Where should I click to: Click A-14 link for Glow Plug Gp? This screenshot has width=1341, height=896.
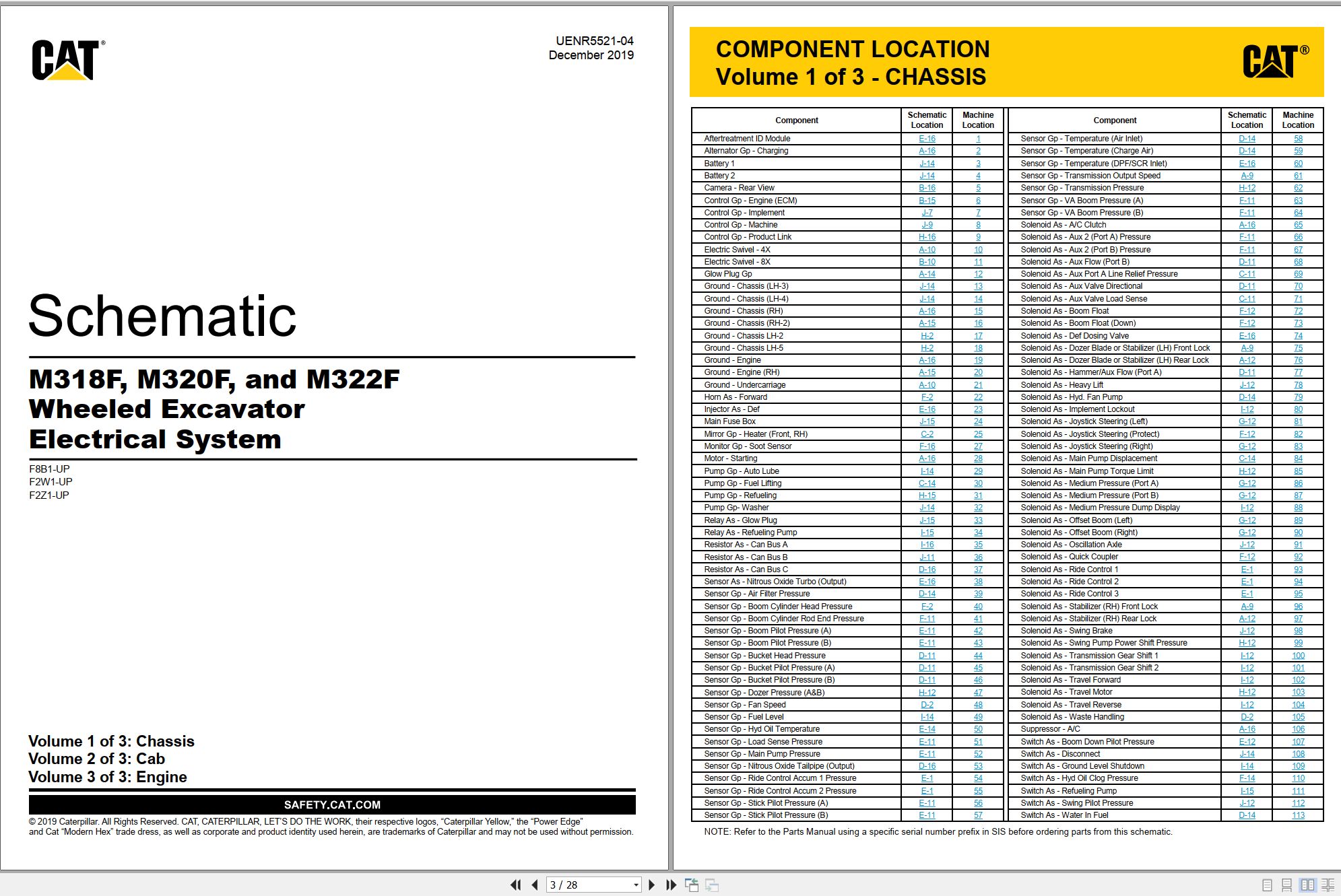927,274
